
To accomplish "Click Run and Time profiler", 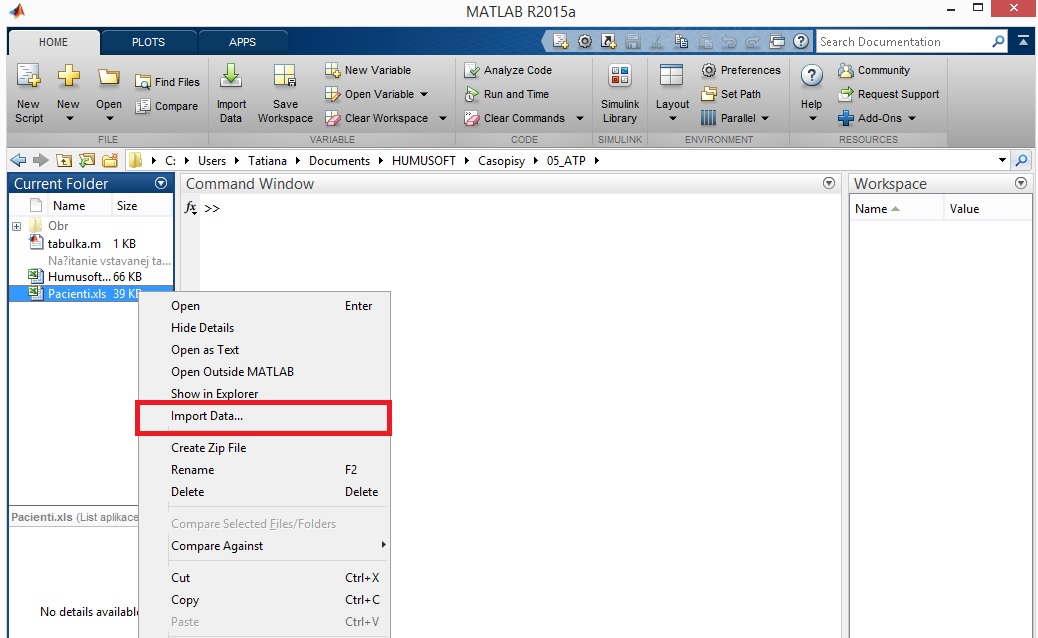I will tap(507, 94).
